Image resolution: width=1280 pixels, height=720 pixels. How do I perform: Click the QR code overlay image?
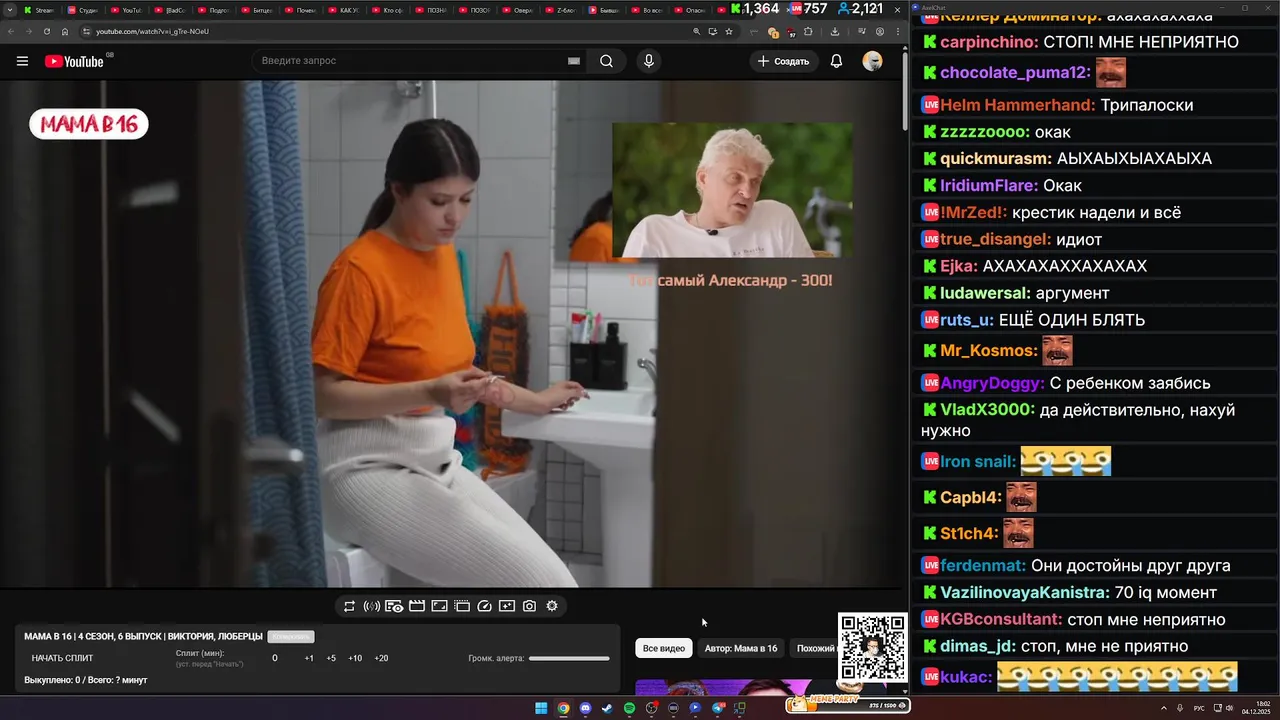873,648
